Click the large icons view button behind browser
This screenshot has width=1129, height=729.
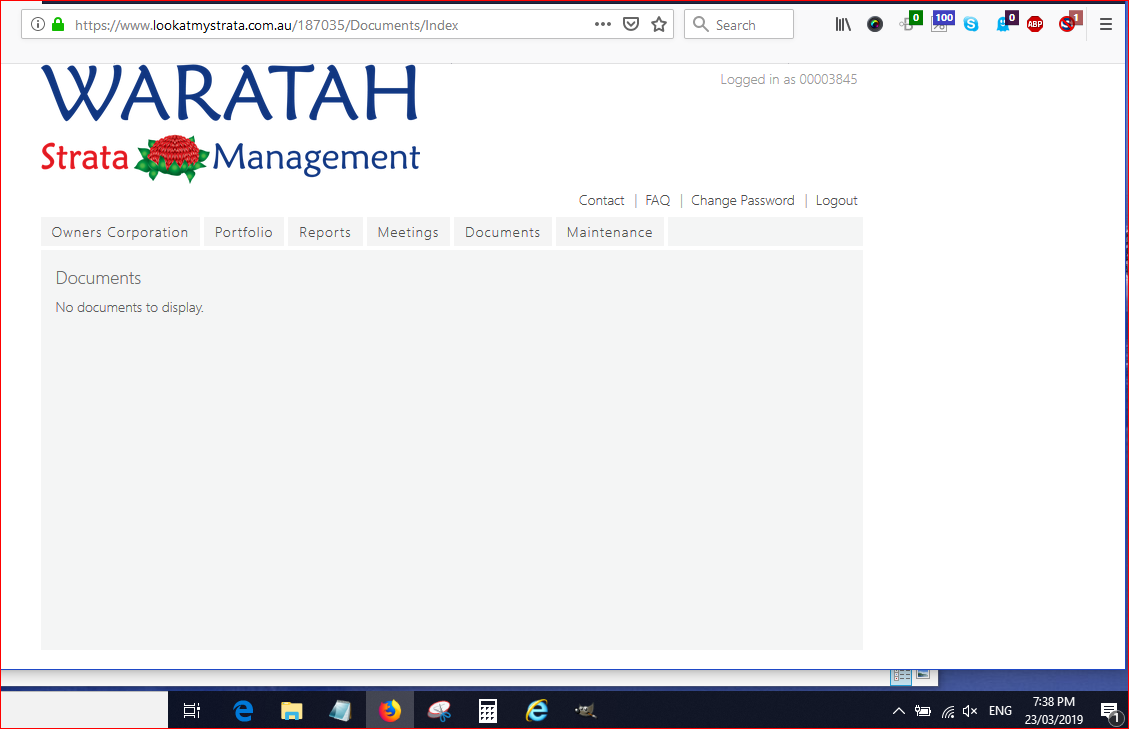923,675
